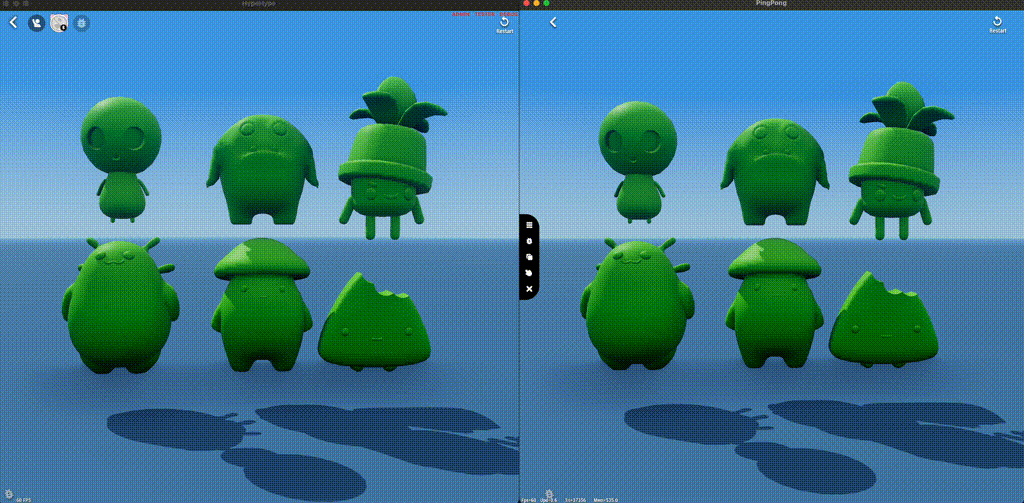The height and width of the screenshot is (503, 1024).
Task: Select the bitten triangle blob in PingPong window
Action: click(x=883, y=320)
